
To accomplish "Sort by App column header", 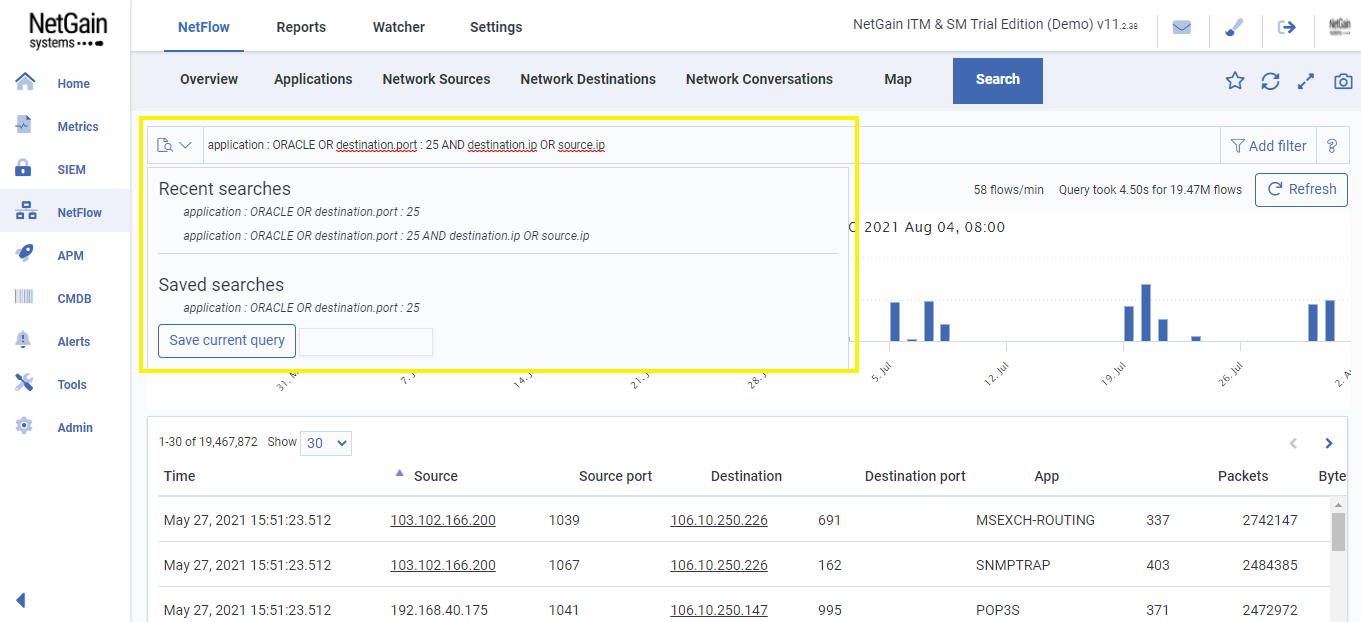I will [x=1047, y=476].
